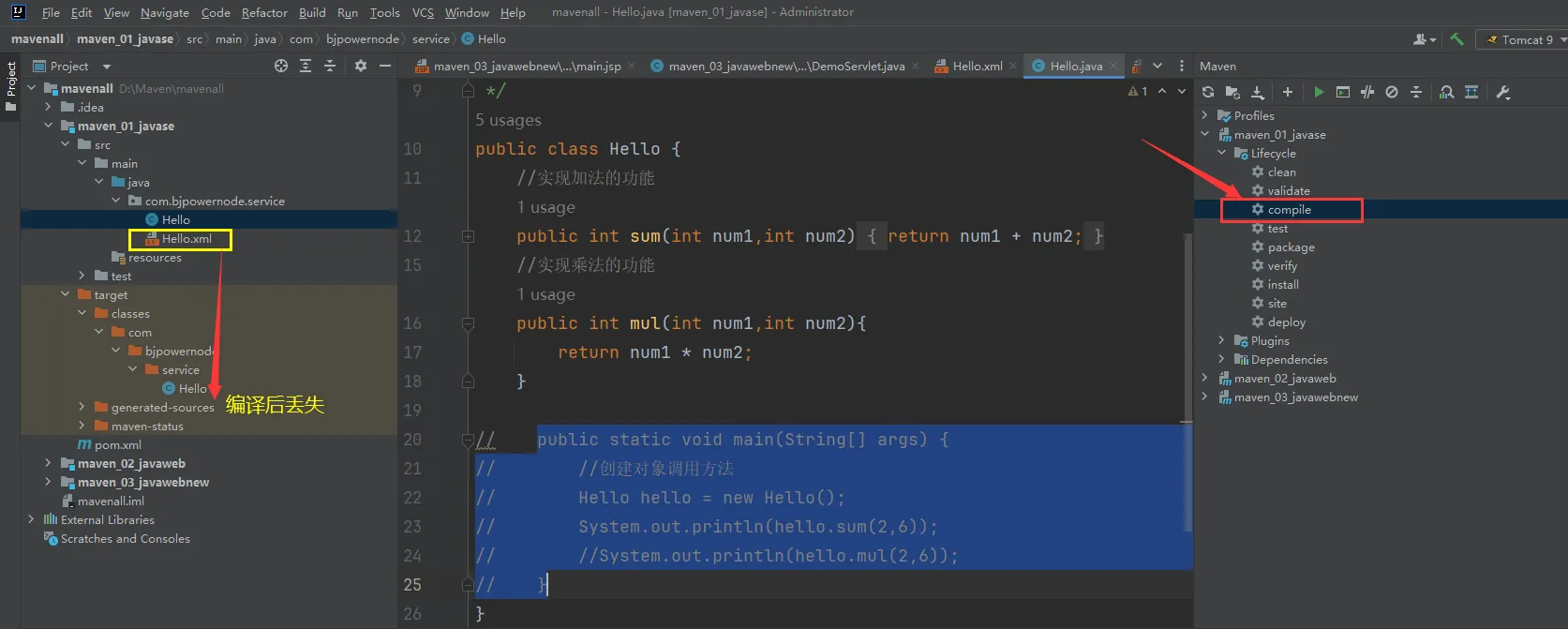Expand Plugins node in Maven panel
The image size is (1568, 629).
(1222, 340)
